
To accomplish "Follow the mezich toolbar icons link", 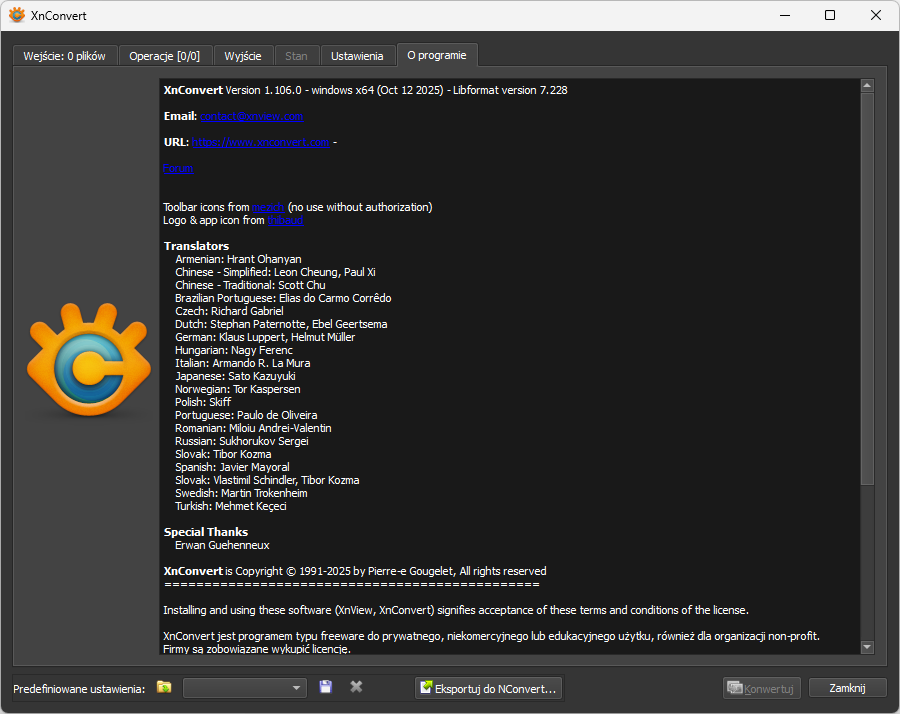I will click(x=268, y=207).
